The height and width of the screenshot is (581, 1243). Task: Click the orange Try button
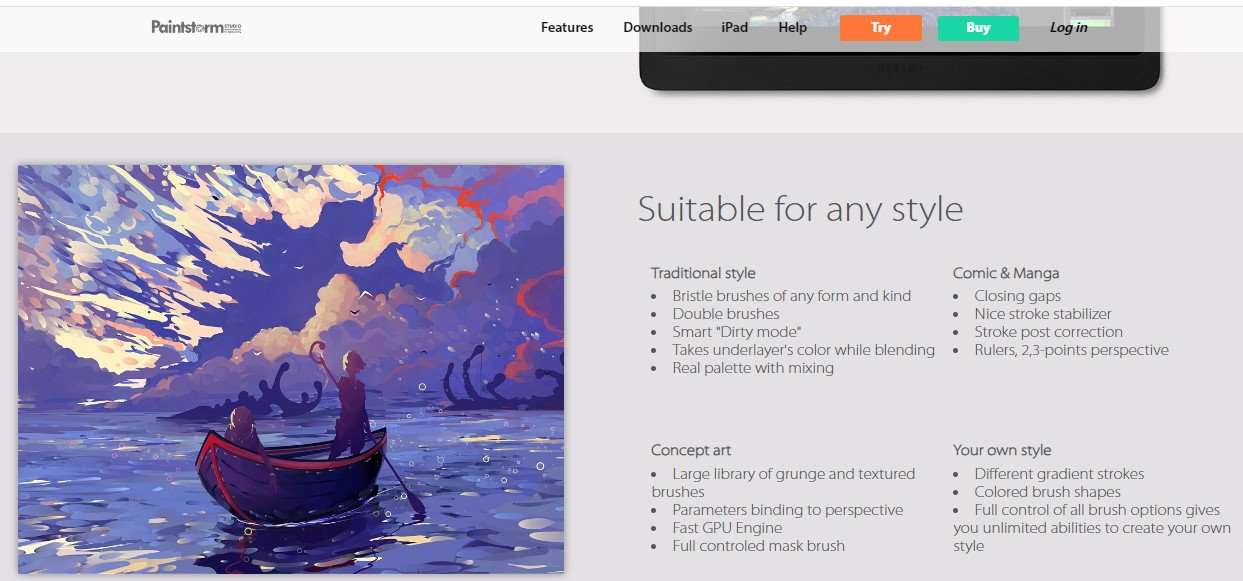click(881, 28)
